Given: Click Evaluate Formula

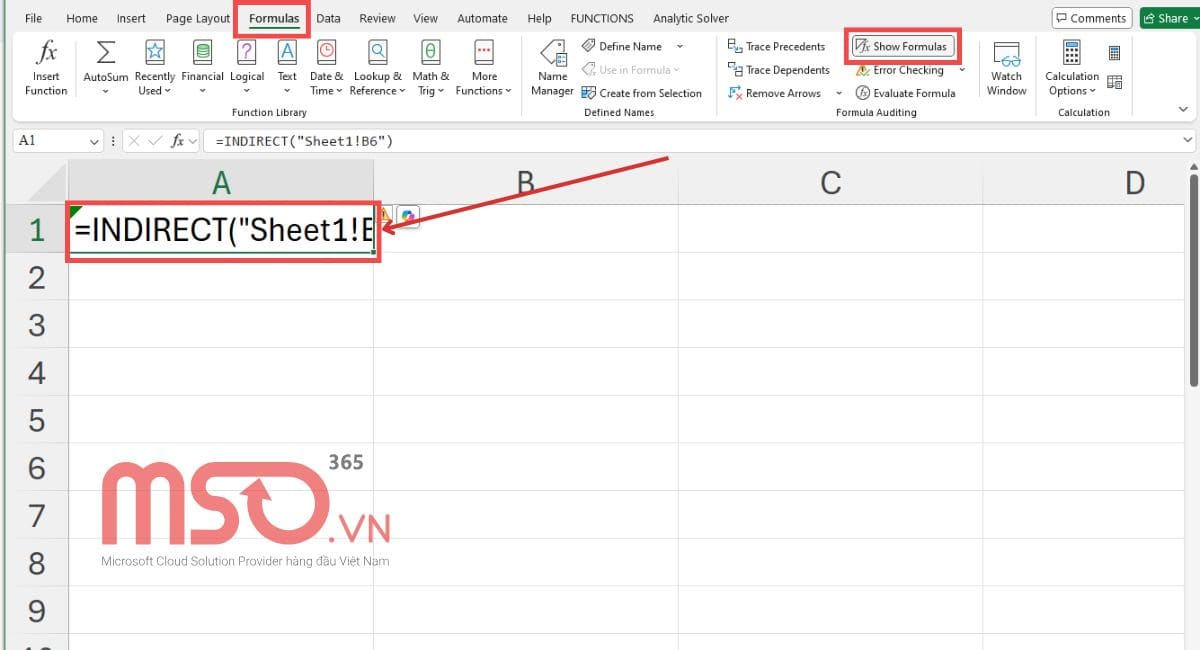Looking at the screenshot, I should click(905, 93).
